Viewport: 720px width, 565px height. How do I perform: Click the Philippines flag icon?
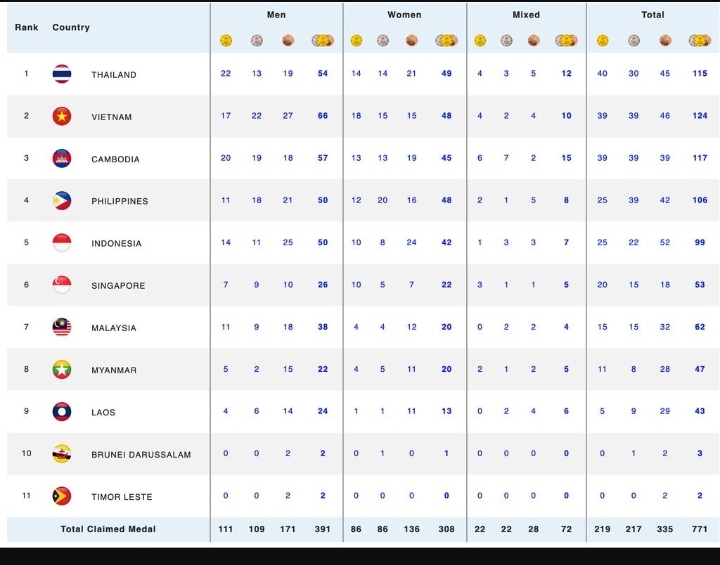(x=62, y=201)
